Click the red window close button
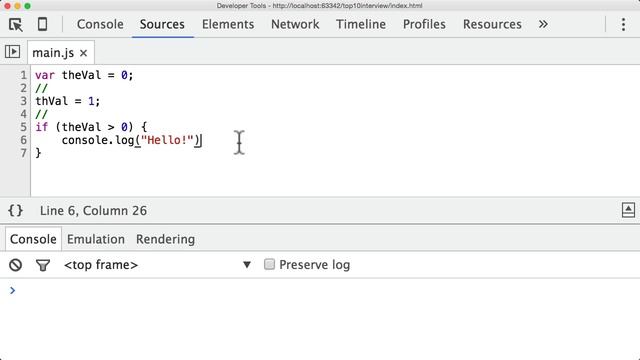The width and height of the screenshot is (640, 360). [7, 6]
